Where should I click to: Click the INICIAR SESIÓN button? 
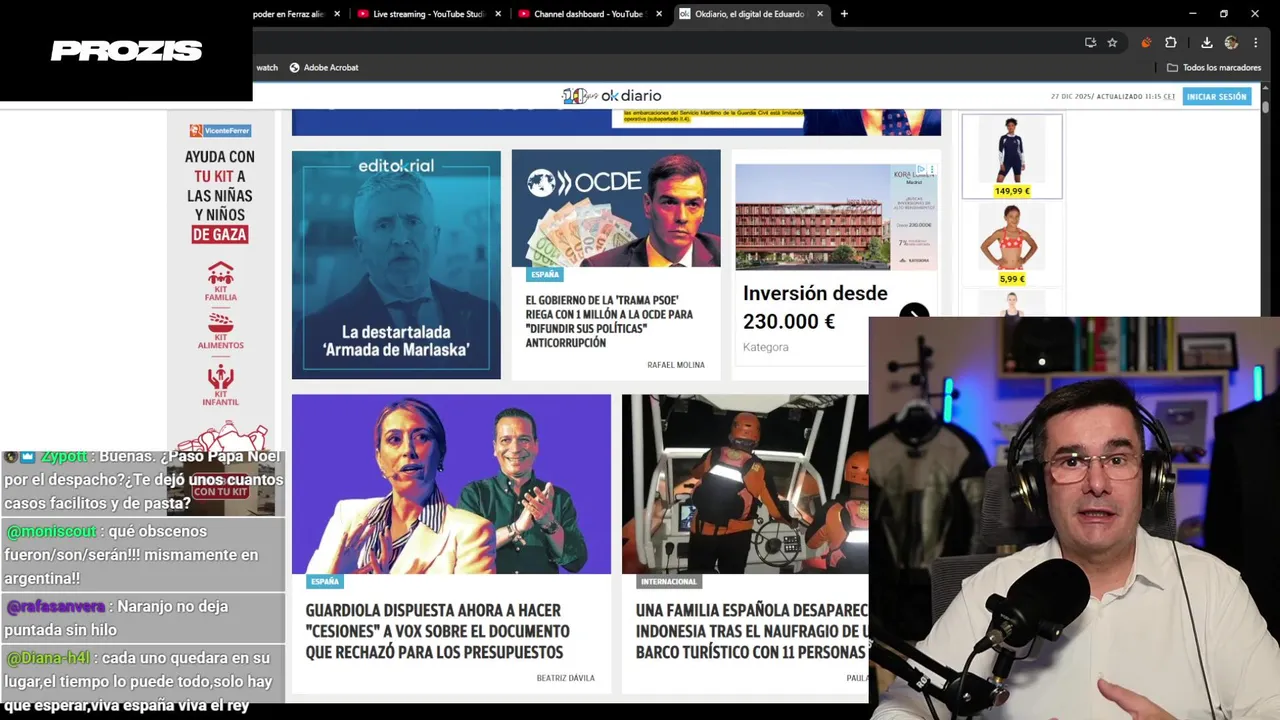point(1217,96)
